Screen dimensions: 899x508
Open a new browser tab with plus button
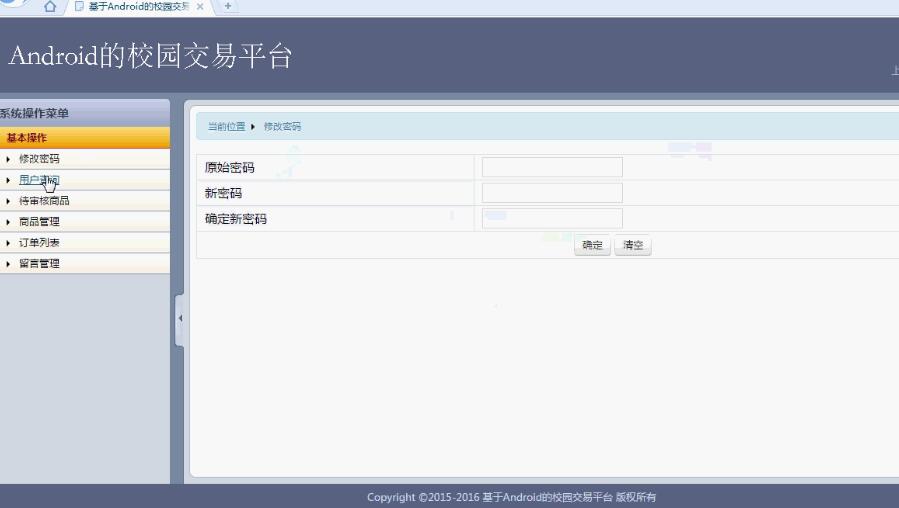coord(228,6)
